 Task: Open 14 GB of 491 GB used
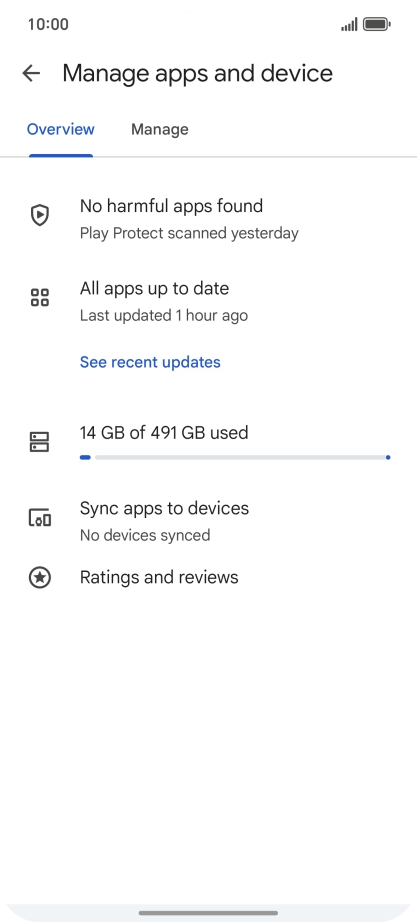(164, 433)
